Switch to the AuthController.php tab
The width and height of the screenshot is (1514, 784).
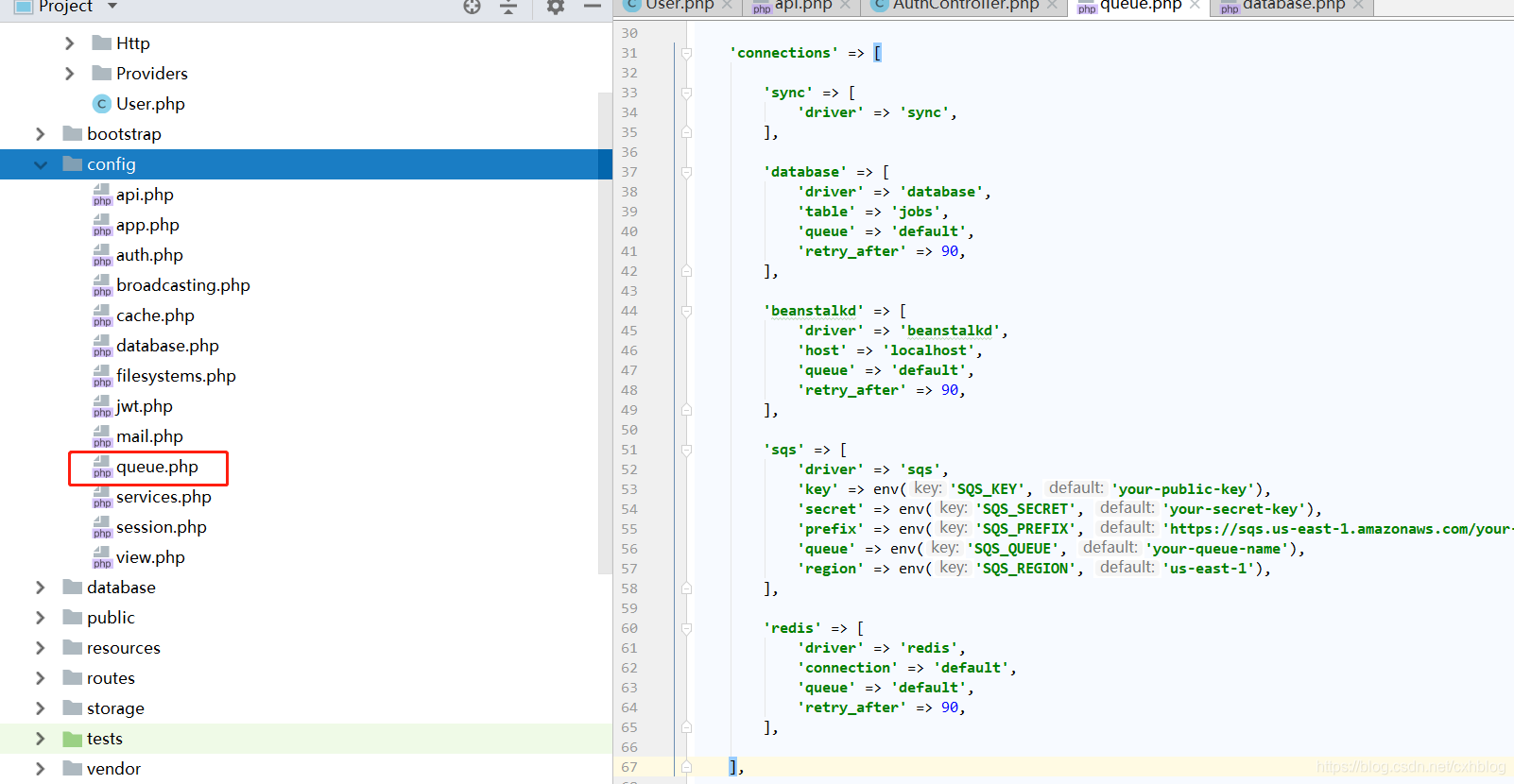coord(965,6)
